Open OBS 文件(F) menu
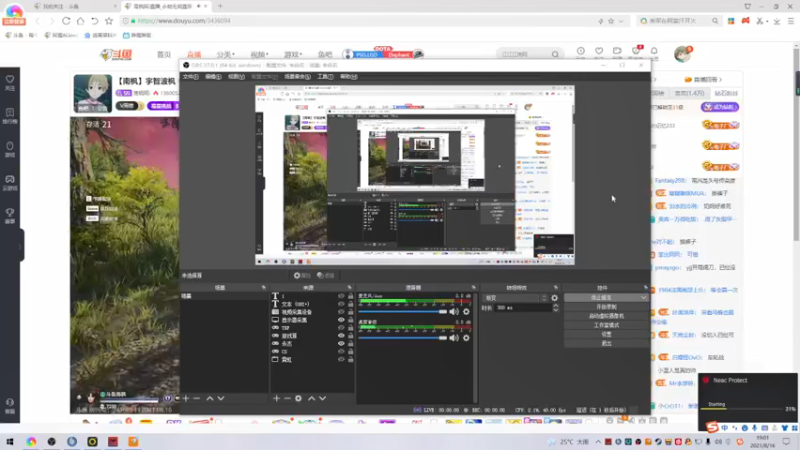The image size is (800, 450). point(190,77)
